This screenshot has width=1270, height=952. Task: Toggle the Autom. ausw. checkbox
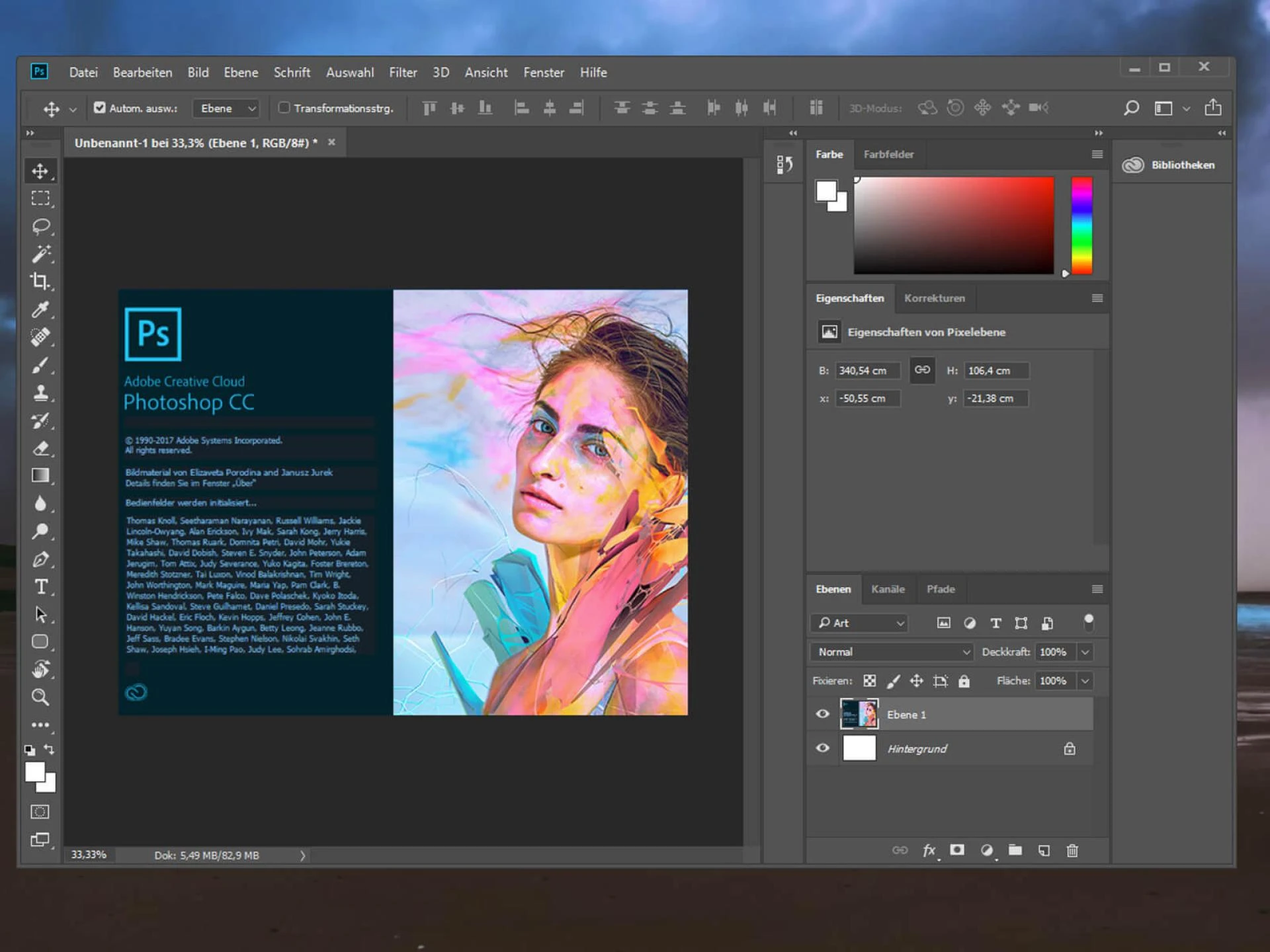pos(100,107)
